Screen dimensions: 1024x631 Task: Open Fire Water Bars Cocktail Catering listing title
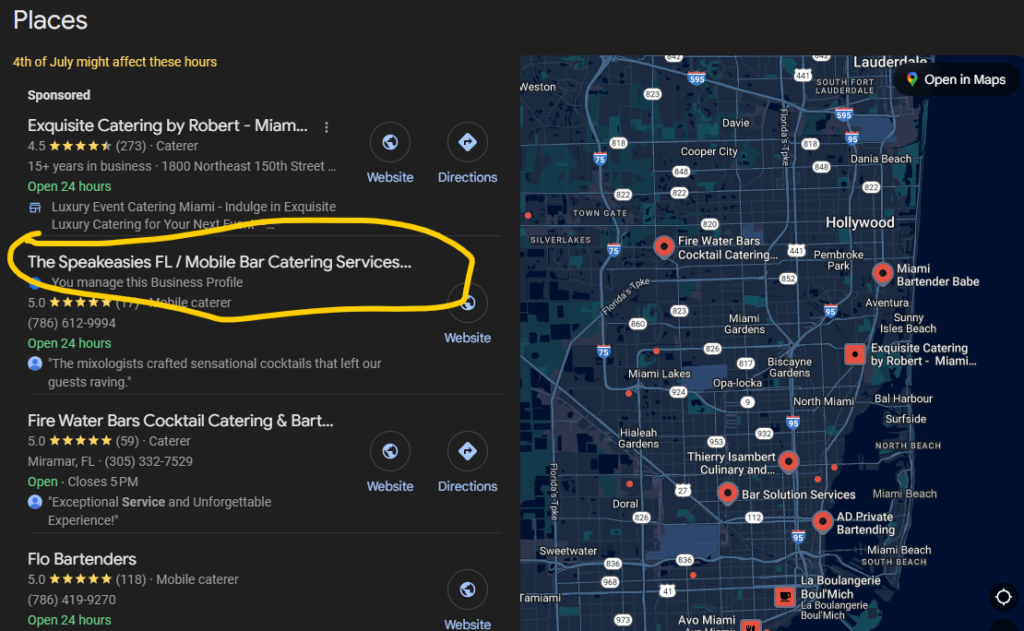(x=180, y=421)
